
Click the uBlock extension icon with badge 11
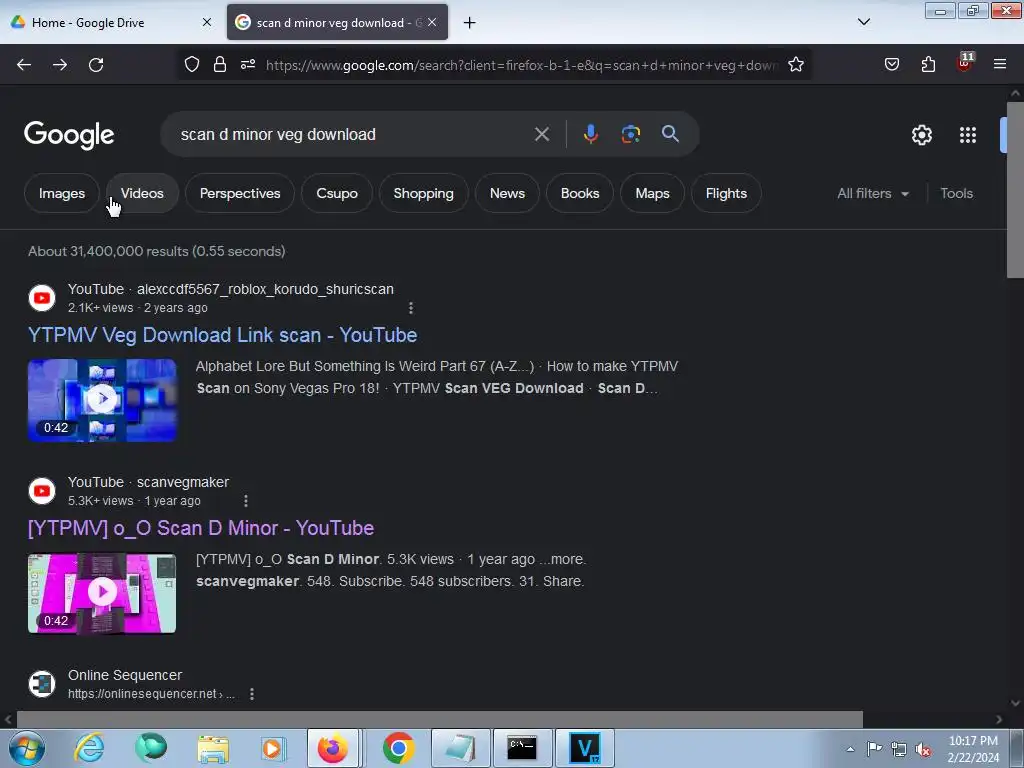[965, 63]
